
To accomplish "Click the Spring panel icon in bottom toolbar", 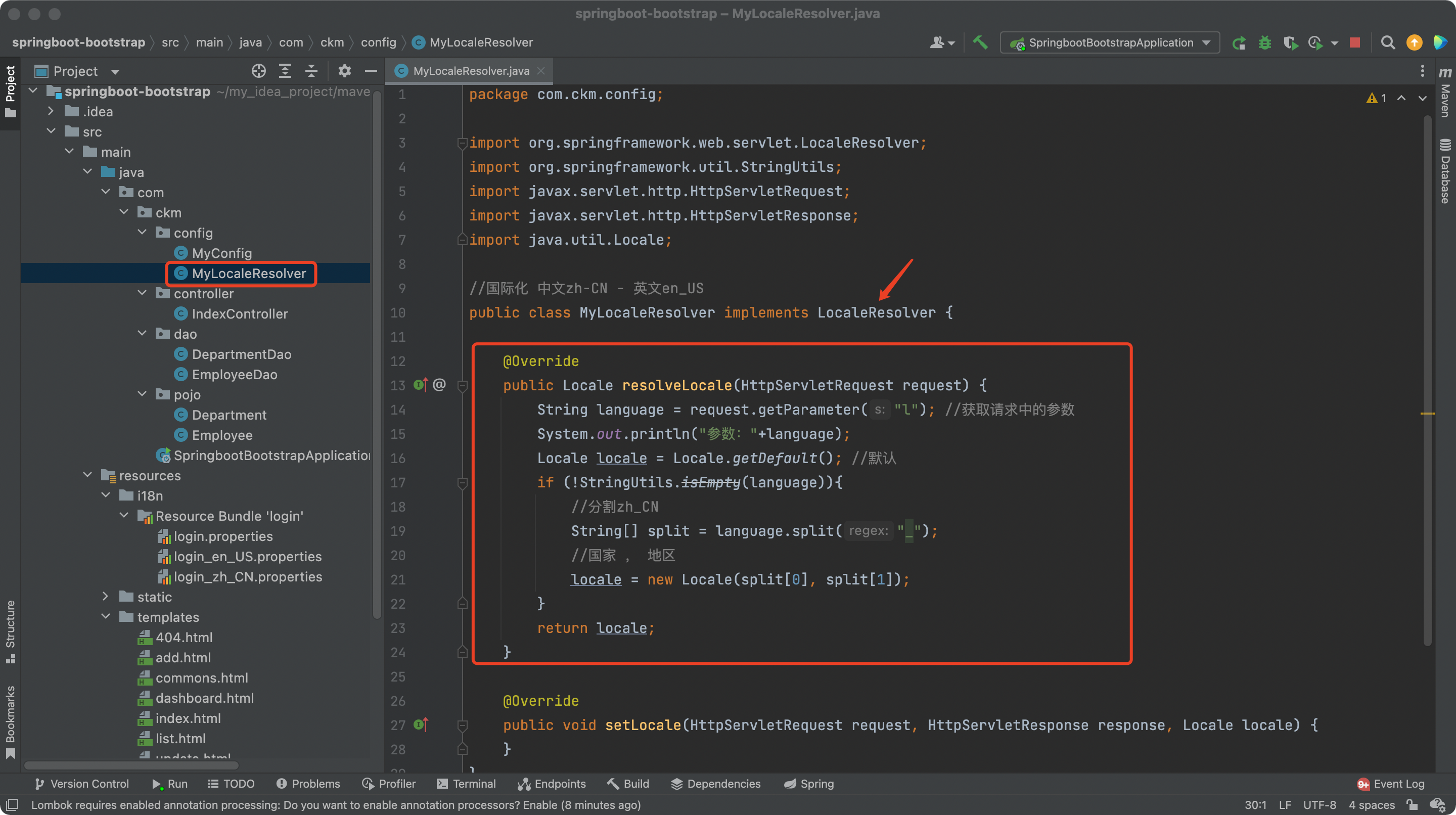I will pos(807,784).
